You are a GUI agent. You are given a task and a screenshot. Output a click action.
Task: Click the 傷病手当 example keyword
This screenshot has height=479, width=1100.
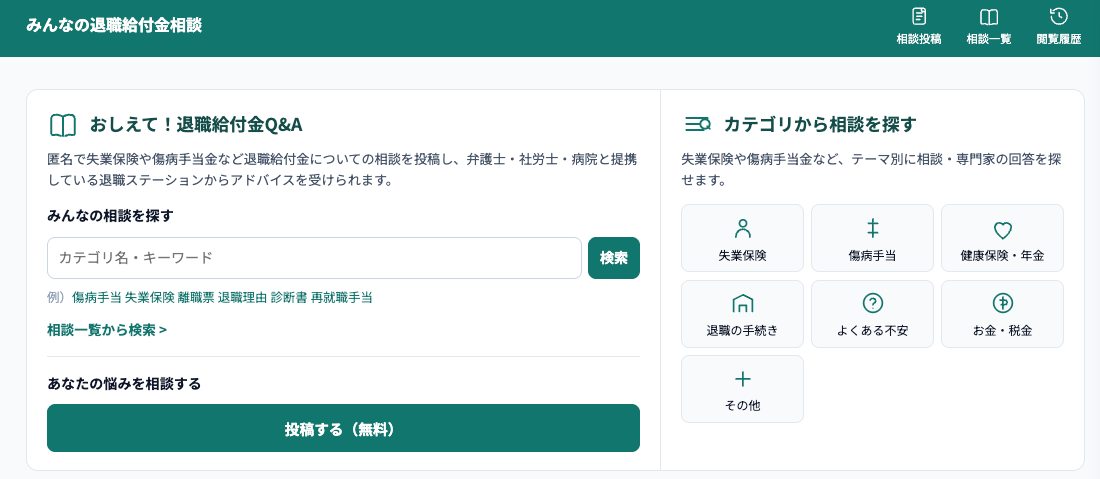[x=97, y=297]
